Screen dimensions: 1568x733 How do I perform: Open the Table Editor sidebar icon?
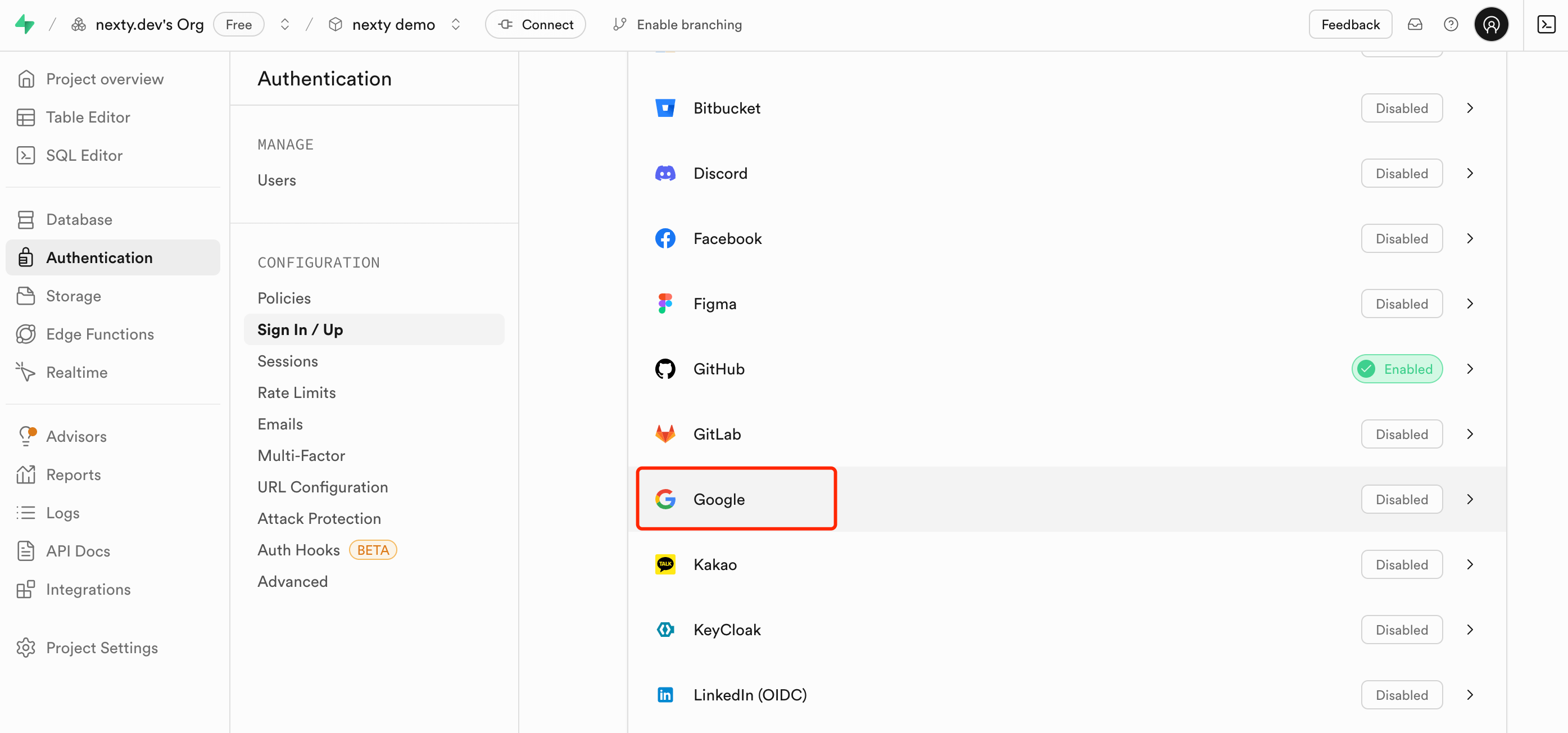[x=25, y=117]
